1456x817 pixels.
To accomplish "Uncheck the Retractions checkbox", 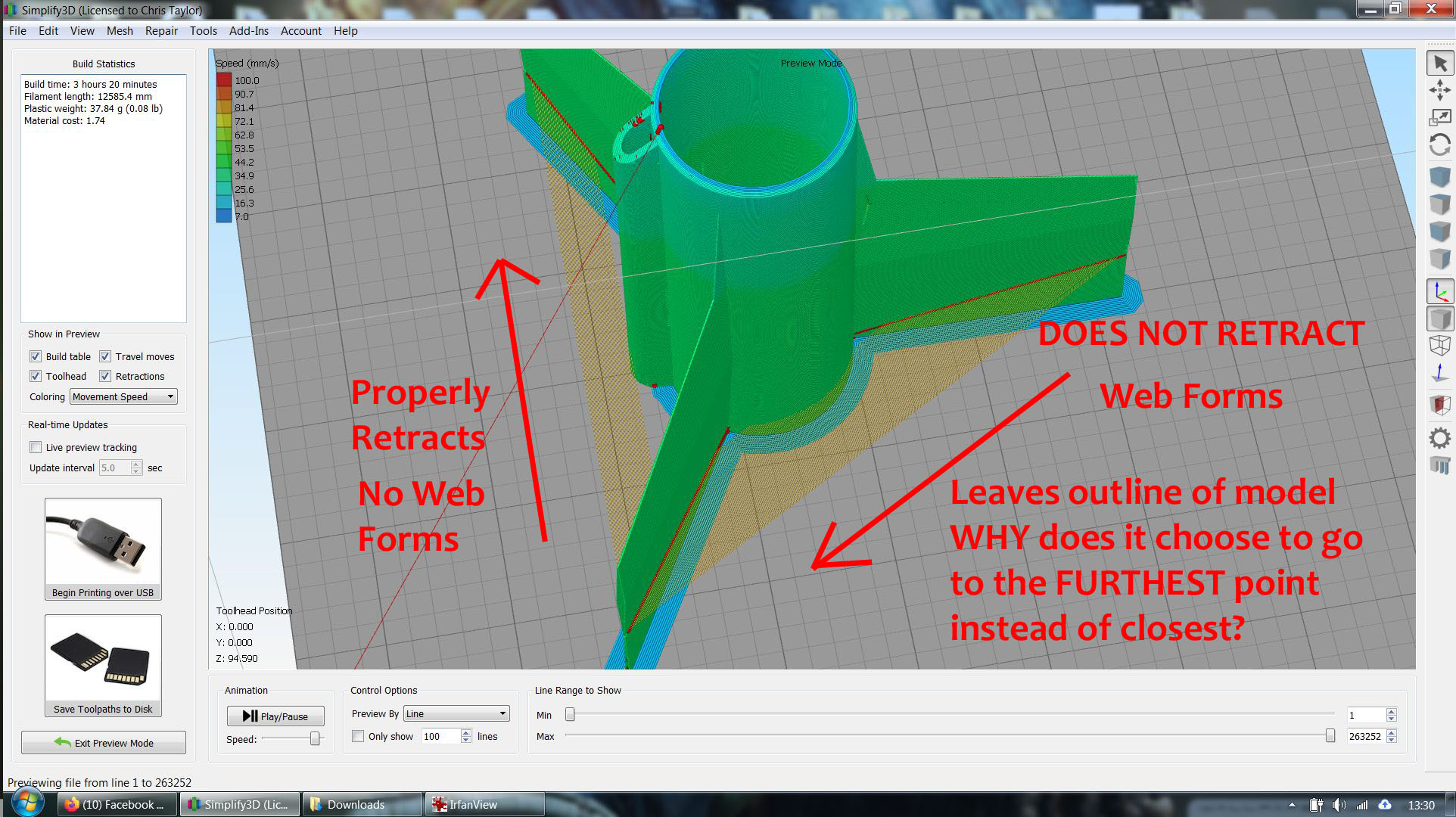I will click(105, 376).
